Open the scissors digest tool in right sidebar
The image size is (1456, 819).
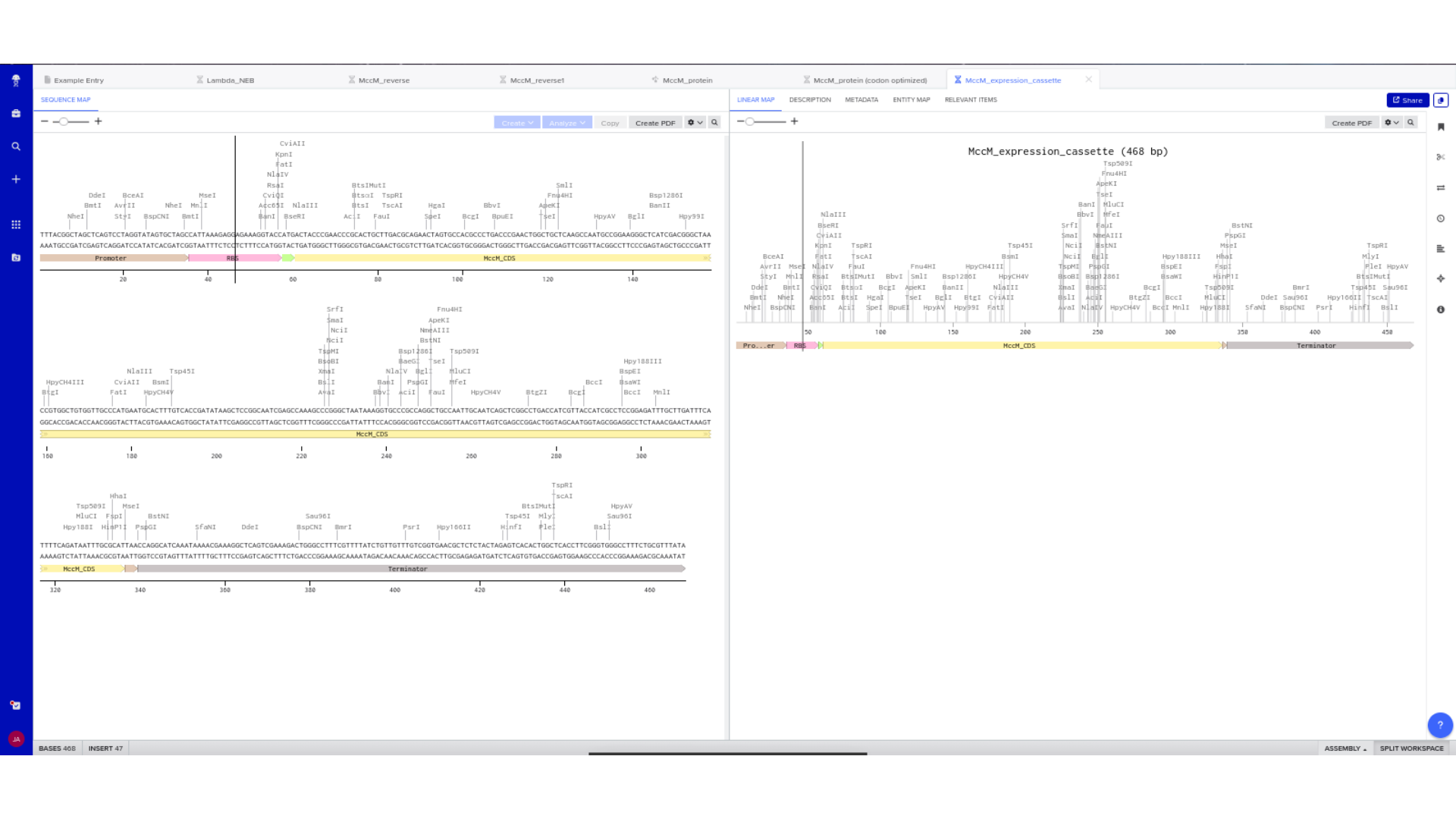(1440, 157)
